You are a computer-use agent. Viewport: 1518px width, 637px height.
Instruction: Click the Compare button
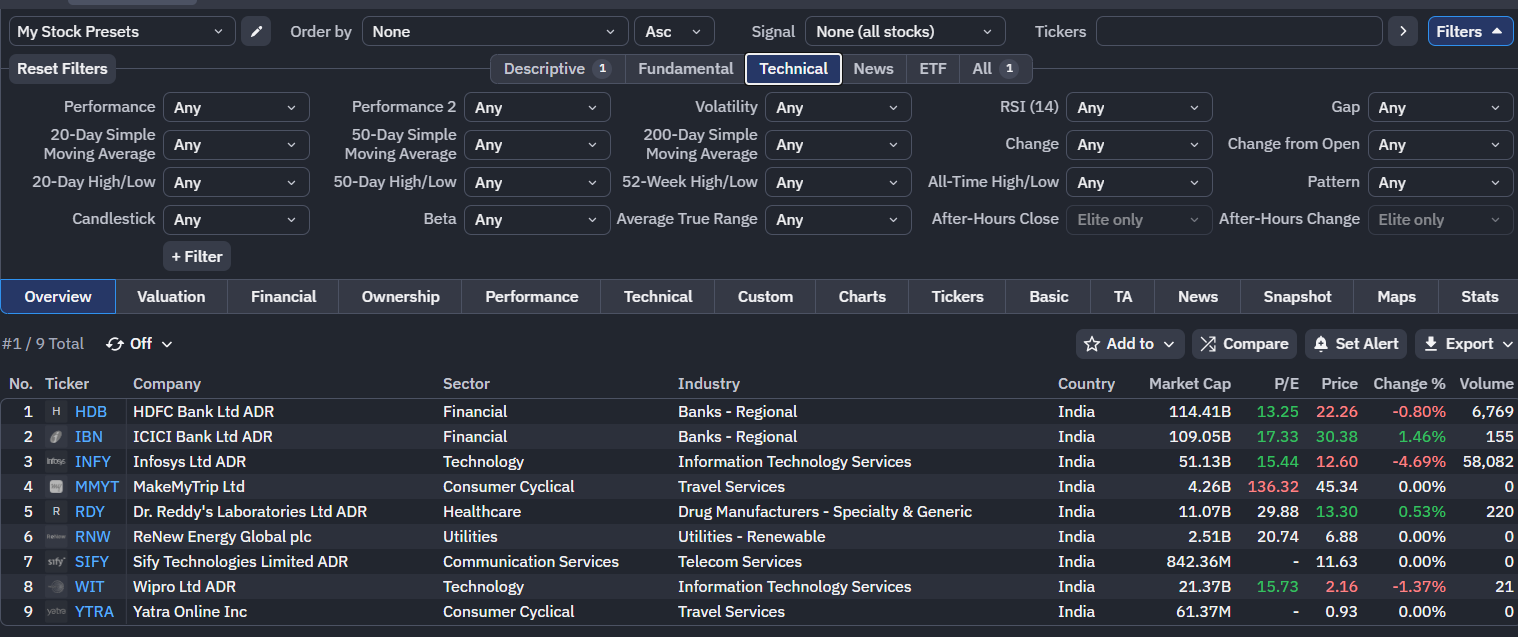[x=1244, y=344]
